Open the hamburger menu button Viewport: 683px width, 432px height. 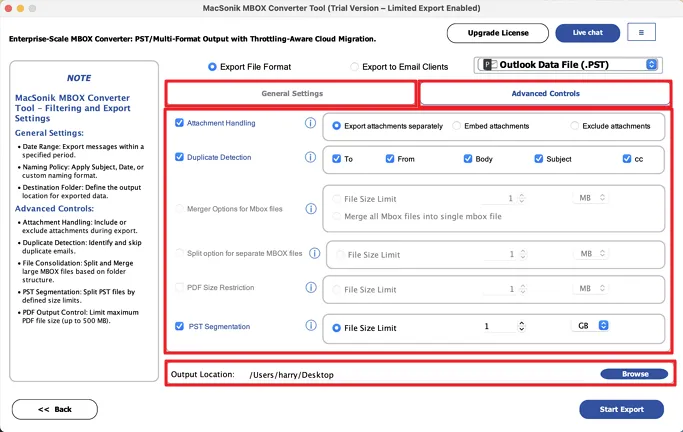tap(641, 32)
